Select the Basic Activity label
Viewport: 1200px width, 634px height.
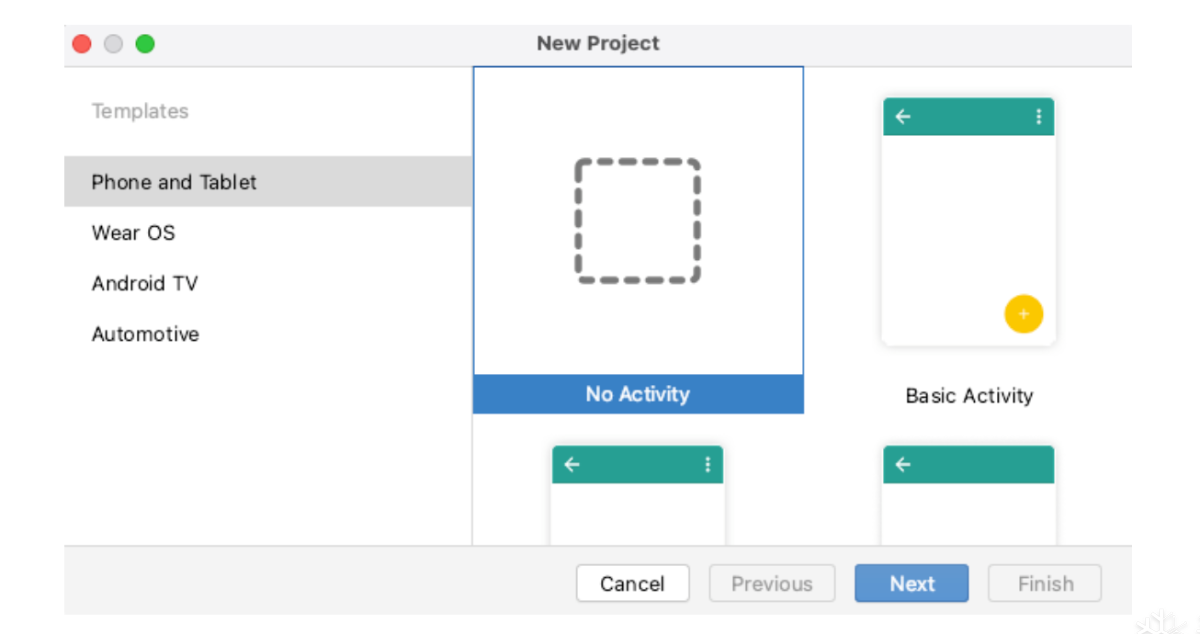pos(969,396)
